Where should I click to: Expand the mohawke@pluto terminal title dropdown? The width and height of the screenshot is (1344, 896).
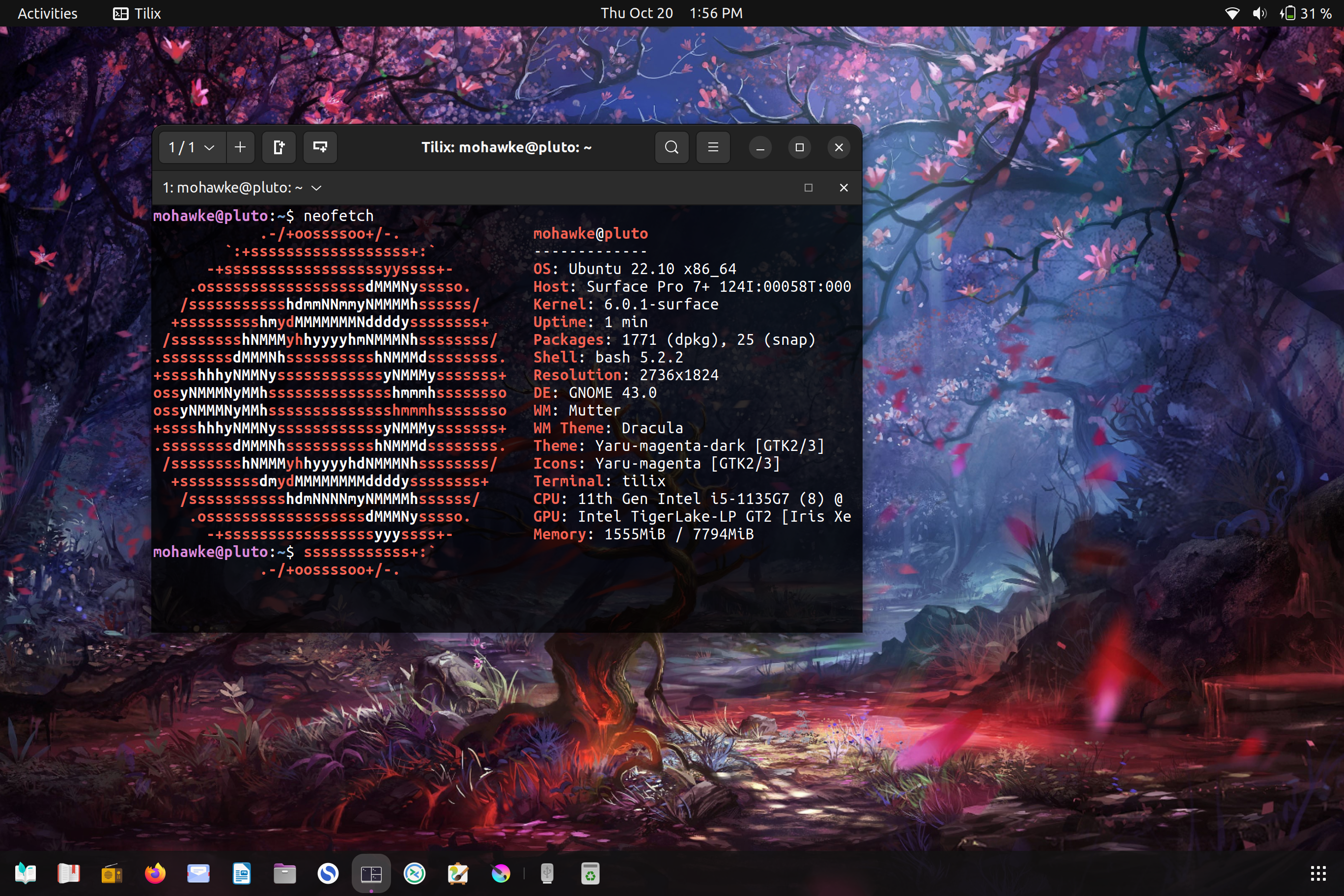pyautogui.click(x=316, y=188)
